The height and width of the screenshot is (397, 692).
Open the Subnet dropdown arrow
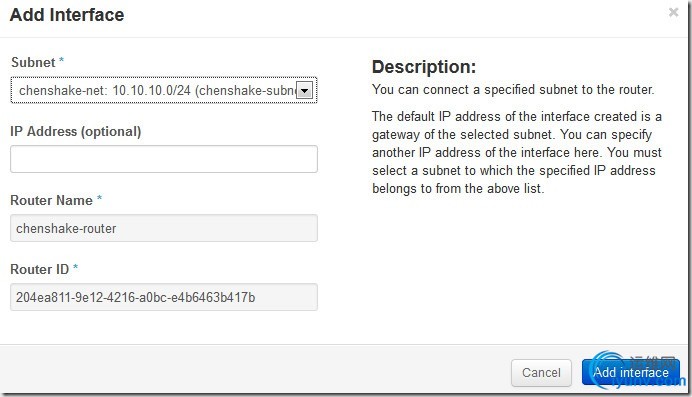[305, 90]
